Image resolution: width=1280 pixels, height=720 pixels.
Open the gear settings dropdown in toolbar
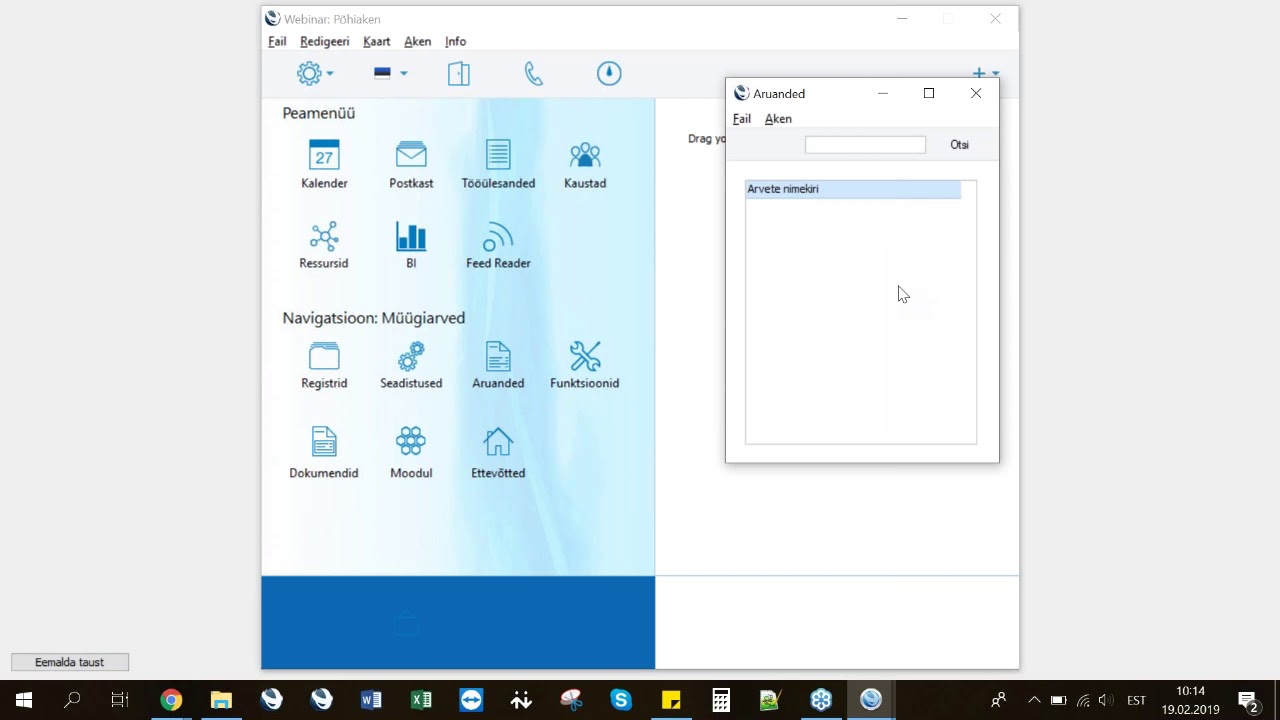click(315, 73)
